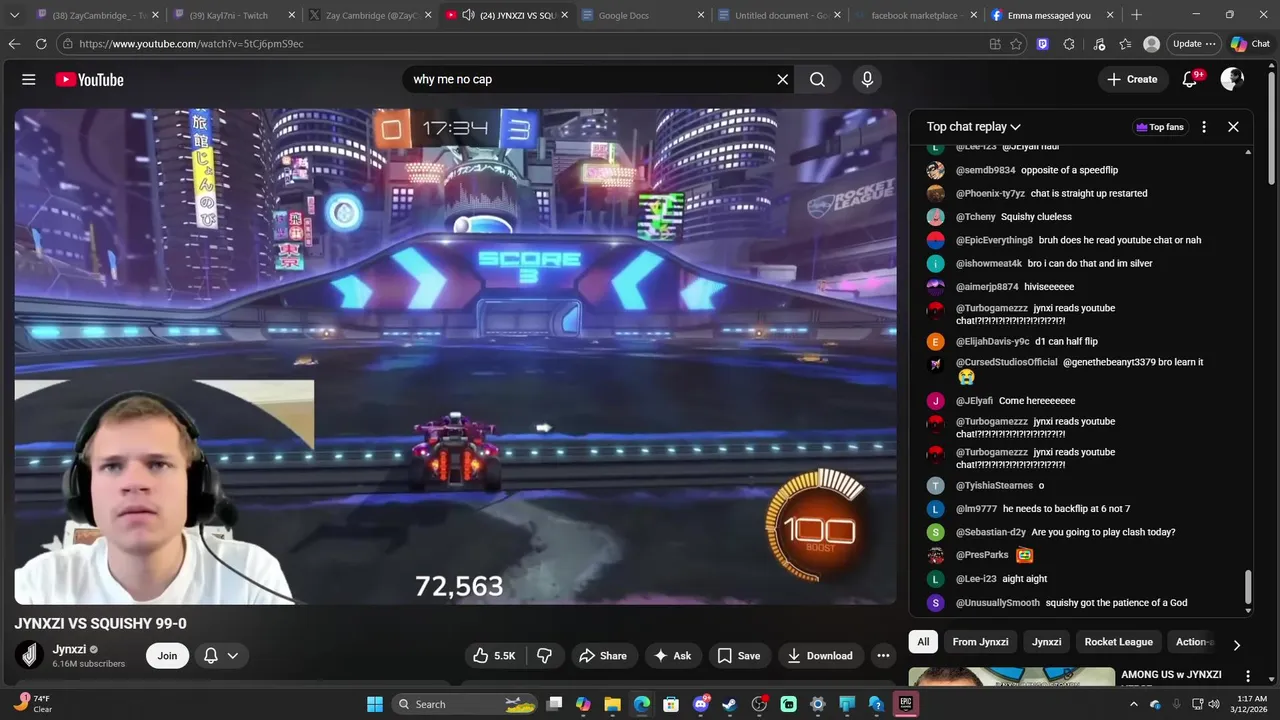The image size is (1280, 720).
Task: Open the AMONG US w JYNXZI video thumbnail
Action: pos(1012,677)
